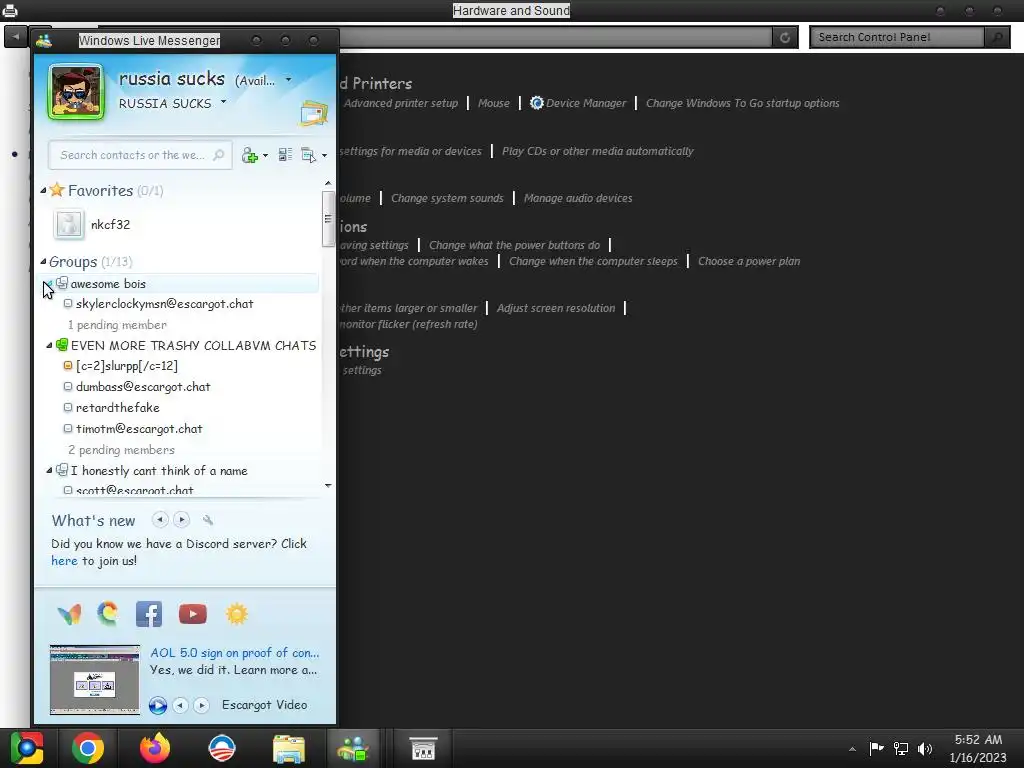Show next What's new item
The width and height of the screenshot is (1024, 768).
[182, 520]
